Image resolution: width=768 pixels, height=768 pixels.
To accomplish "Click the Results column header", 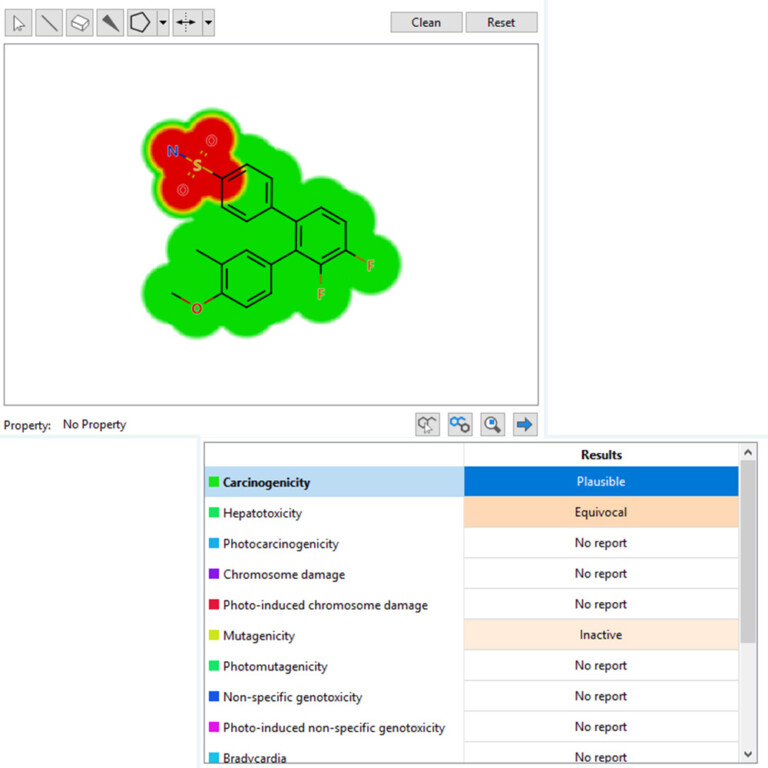I will (x=601, y=455).
